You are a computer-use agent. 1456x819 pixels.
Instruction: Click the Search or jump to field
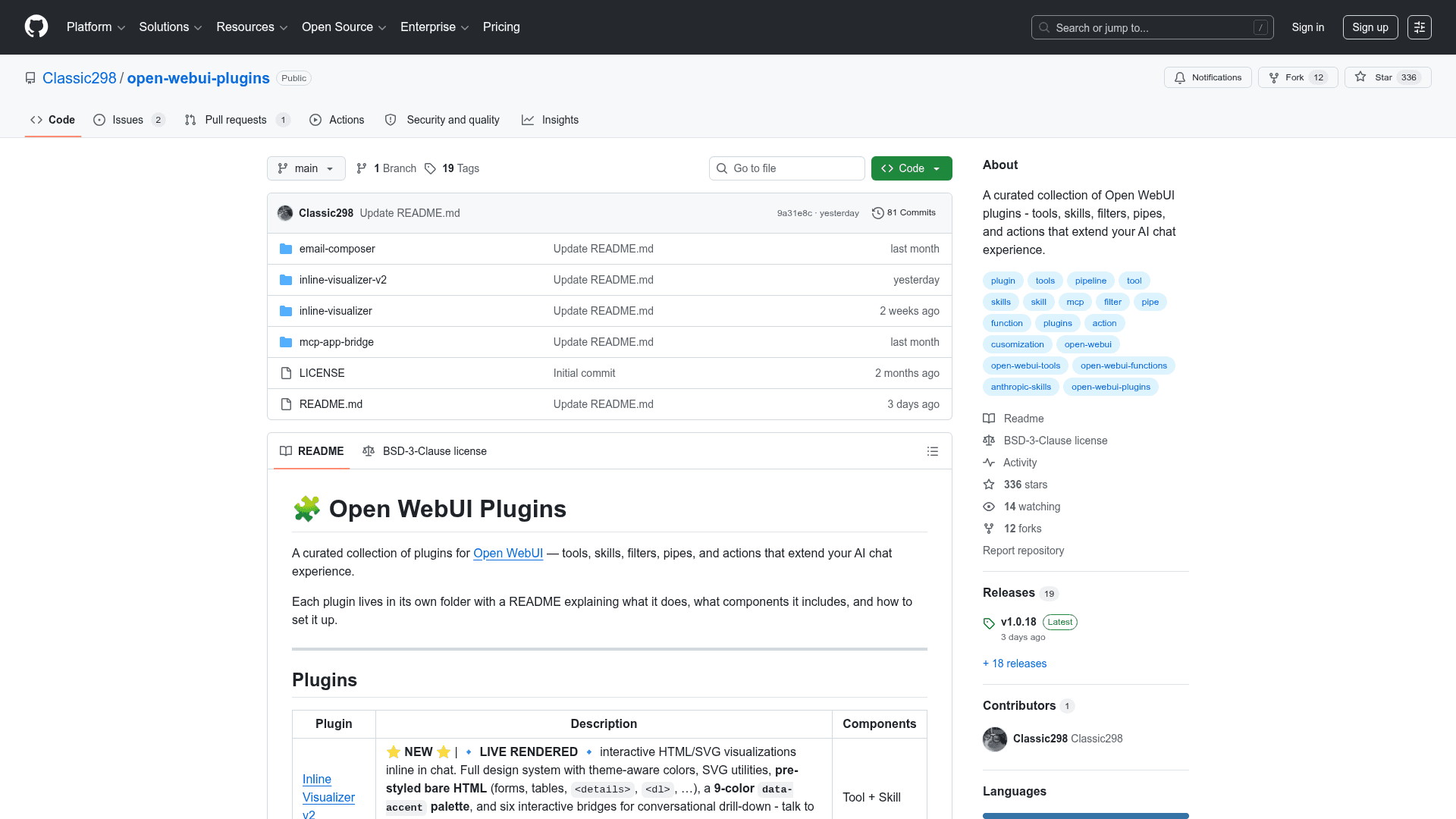tap(1153, 27)
